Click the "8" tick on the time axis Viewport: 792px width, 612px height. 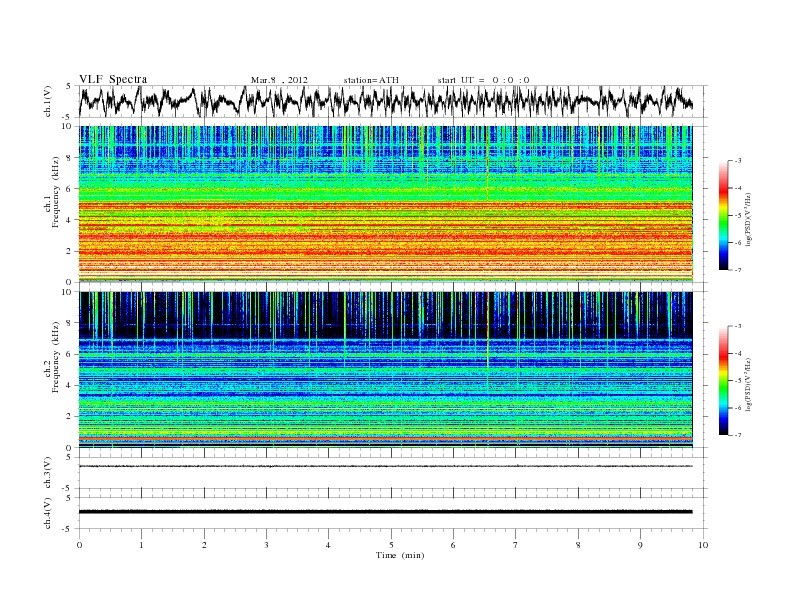[x=578, y=545]
